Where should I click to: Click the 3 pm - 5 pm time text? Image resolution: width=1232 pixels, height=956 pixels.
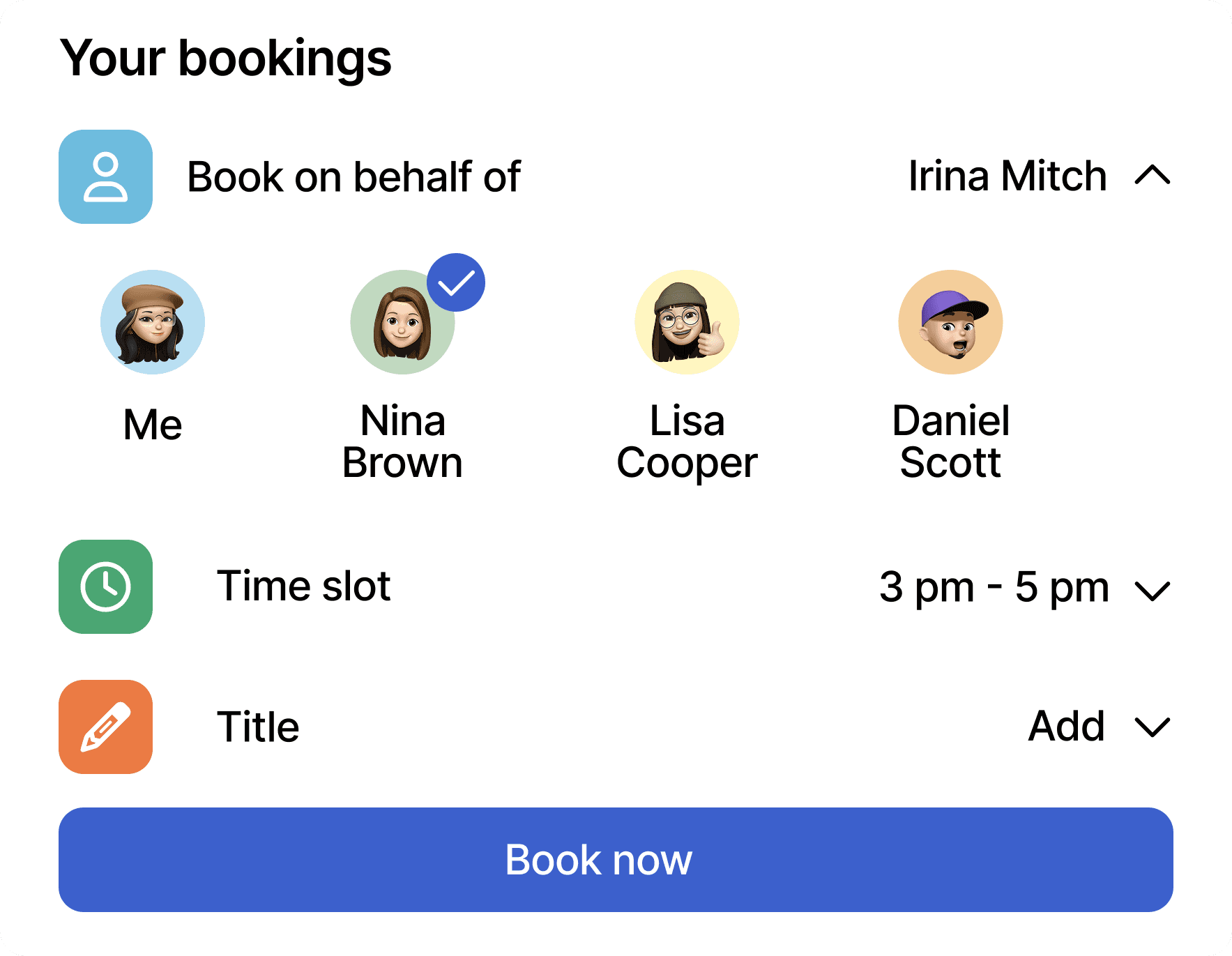click(994, 586)
